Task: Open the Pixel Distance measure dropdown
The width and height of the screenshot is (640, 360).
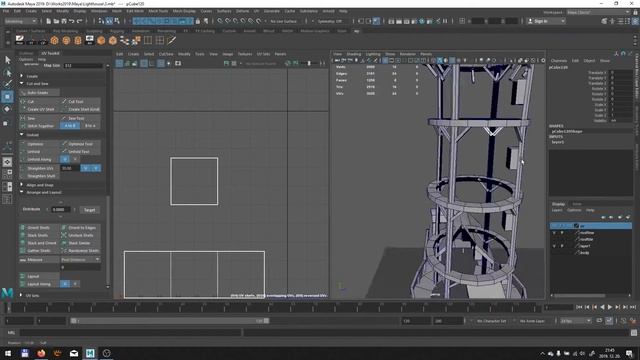Action: pos(80,260)
